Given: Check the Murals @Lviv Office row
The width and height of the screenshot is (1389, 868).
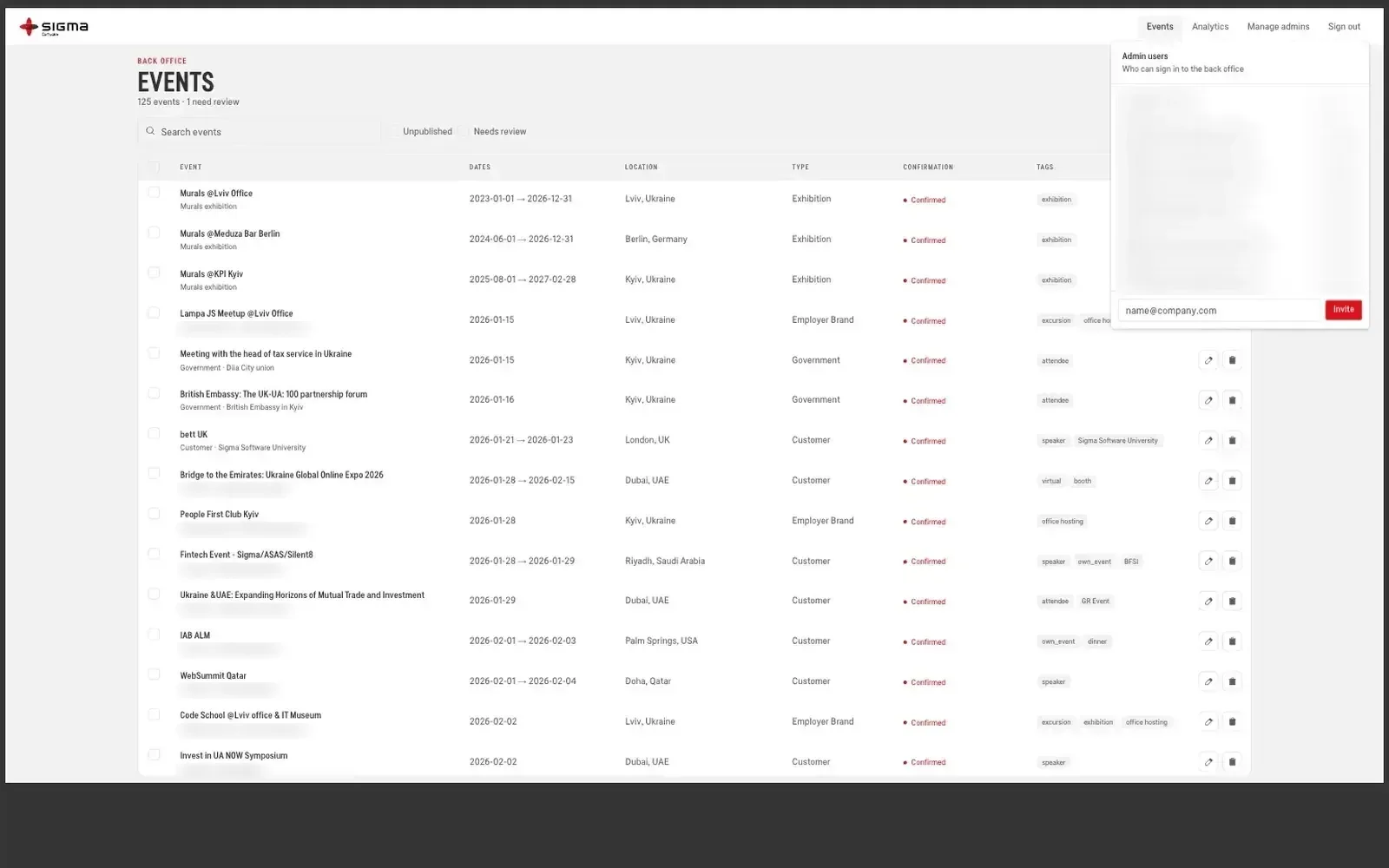Looking at the screenshot, I should click(154, 192).
